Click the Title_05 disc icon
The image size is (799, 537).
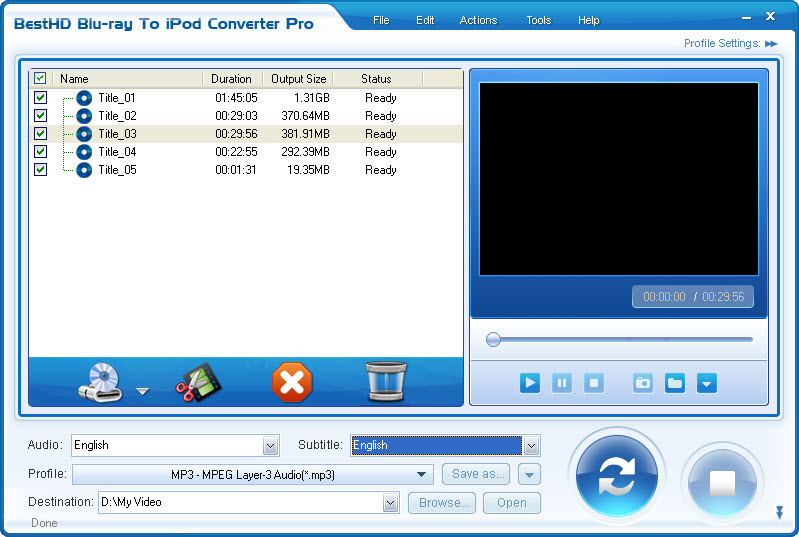pyautogui.click(x=84, y=170)
